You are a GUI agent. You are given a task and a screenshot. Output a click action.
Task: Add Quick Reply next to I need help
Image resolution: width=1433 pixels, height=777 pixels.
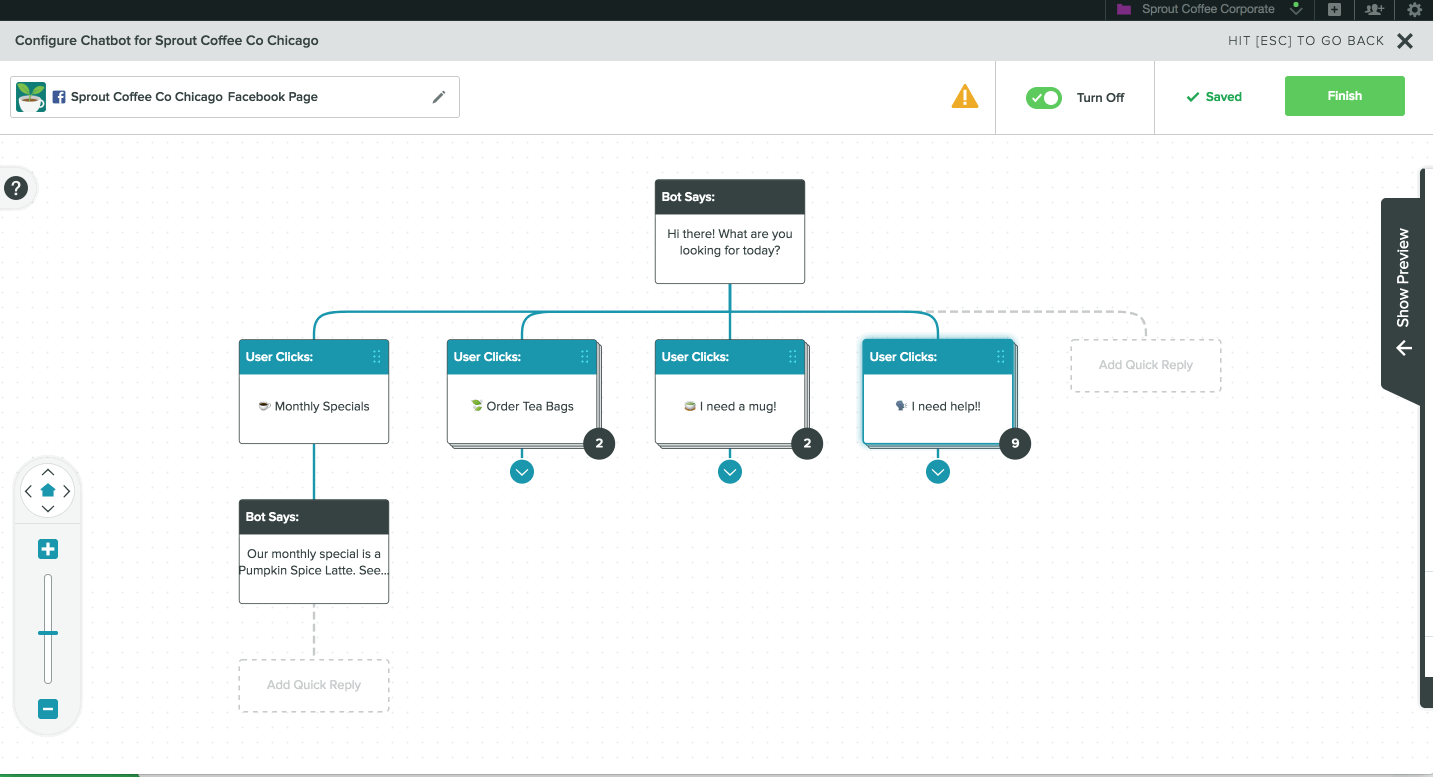(x=1146, y=365)
